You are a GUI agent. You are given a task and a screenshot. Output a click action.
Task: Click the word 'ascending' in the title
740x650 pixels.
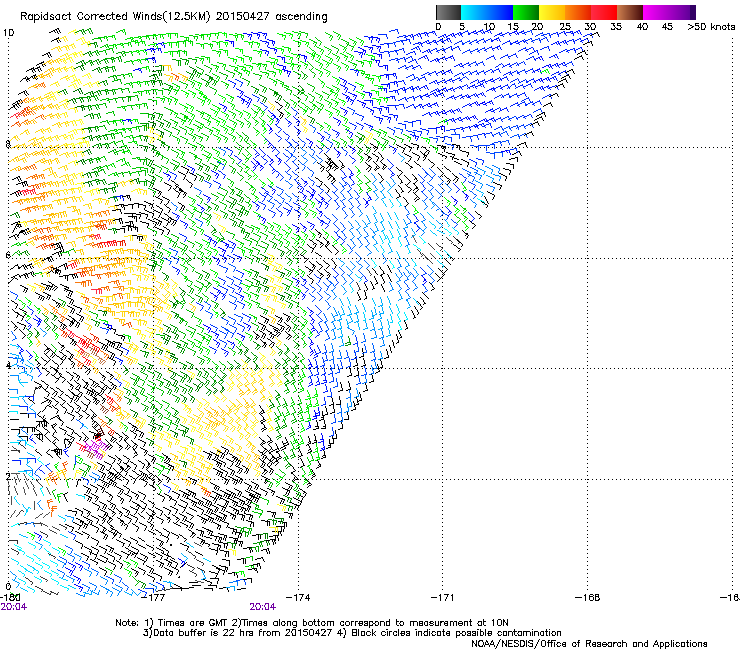click(301, 17)
